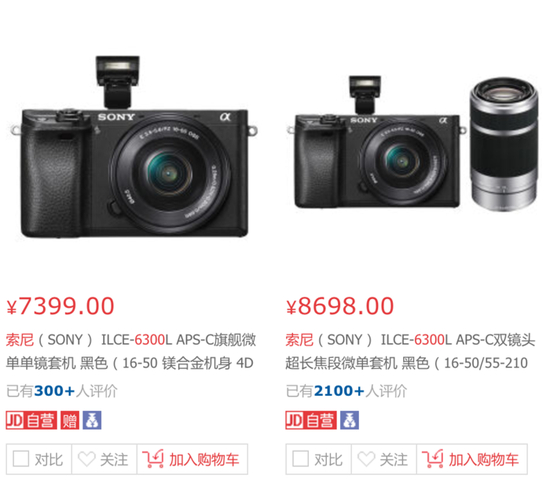
Task: Click the ¥8698.00 price text
Action: coord(340,306)
